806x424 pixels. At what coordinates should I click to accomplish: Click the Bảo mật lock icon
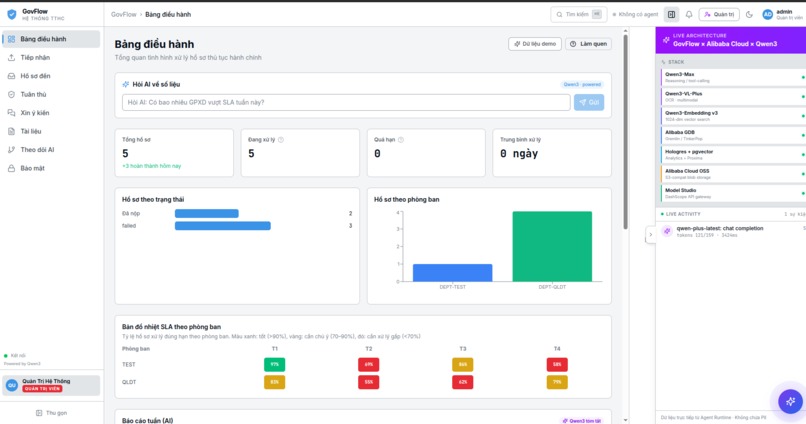11,169
